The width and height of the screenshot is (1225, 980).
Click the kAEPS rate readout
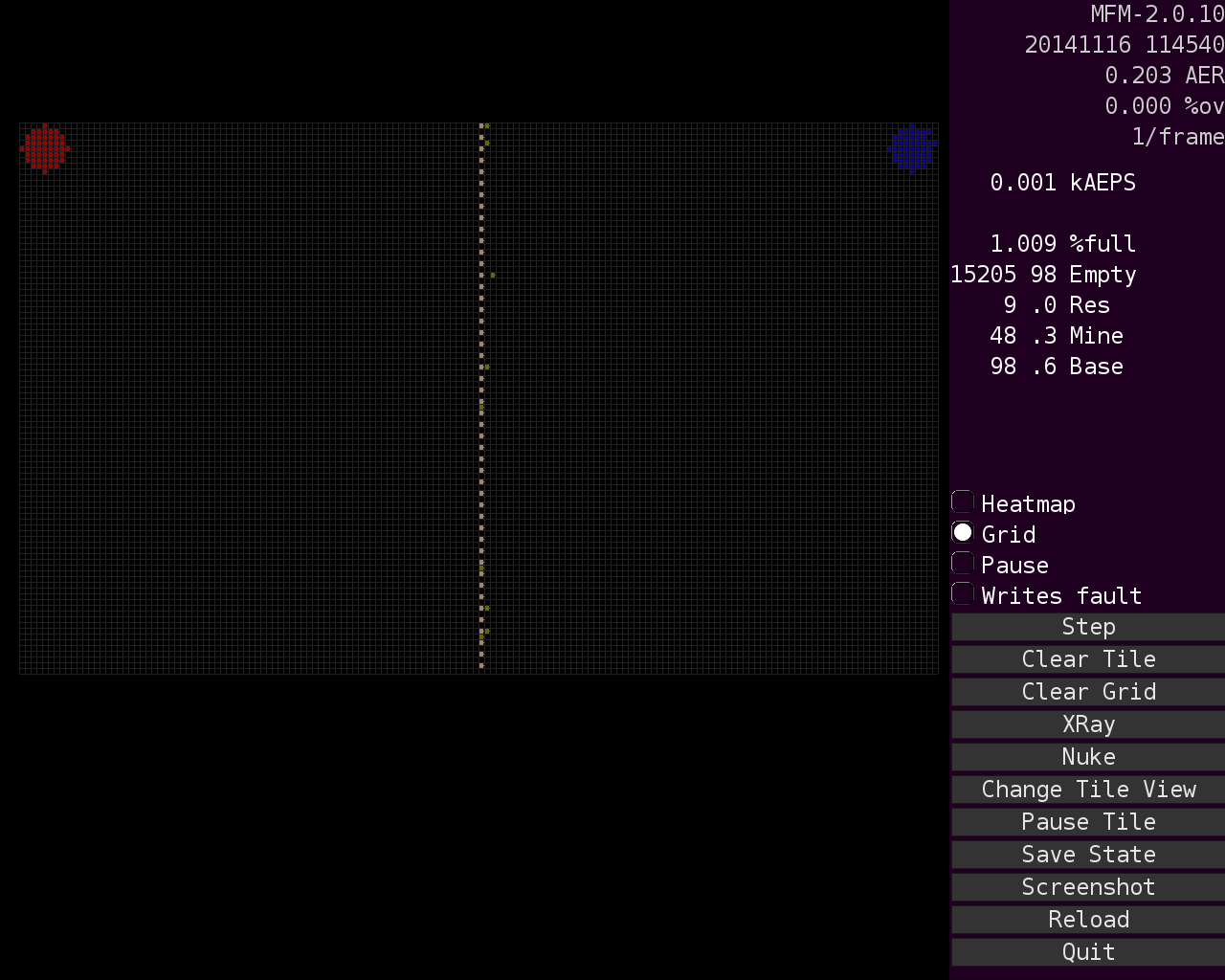click(x=1062, y=183)
